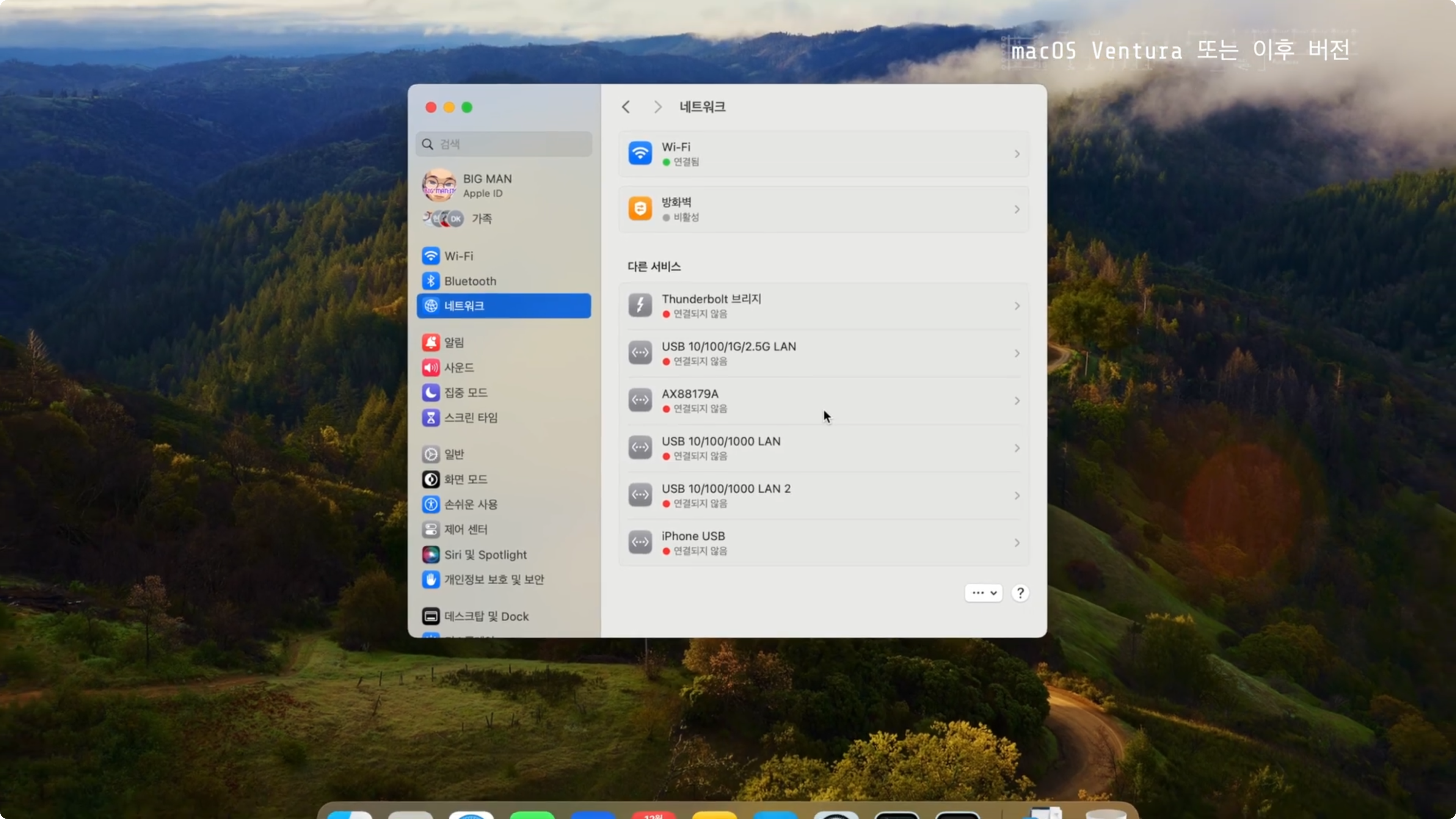The image size is (1456, 819).
Task: Open the three-dots action dropdown
Action: pos(983,593)
